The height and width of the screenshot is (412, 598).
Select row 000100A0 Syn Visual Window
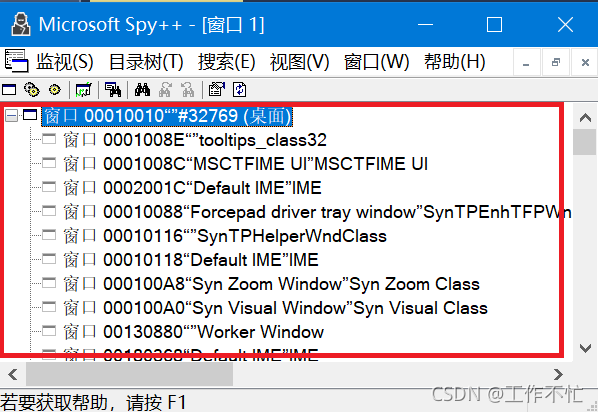pos(275,308)
